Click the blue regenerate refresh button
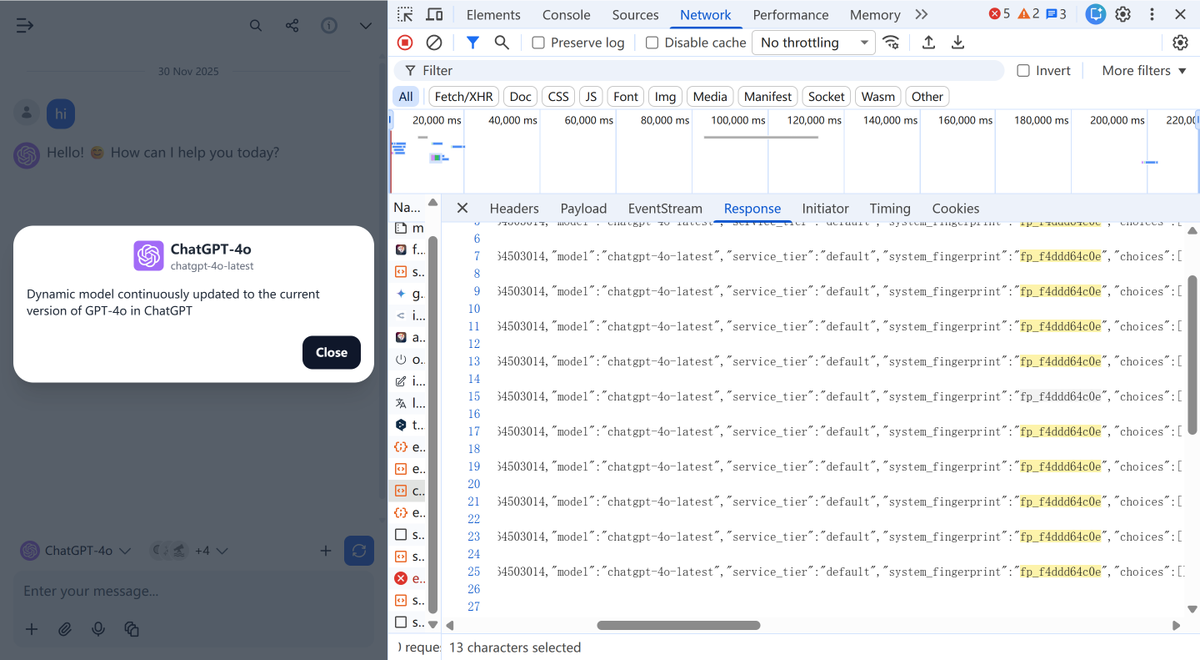 tap(359, 551)
